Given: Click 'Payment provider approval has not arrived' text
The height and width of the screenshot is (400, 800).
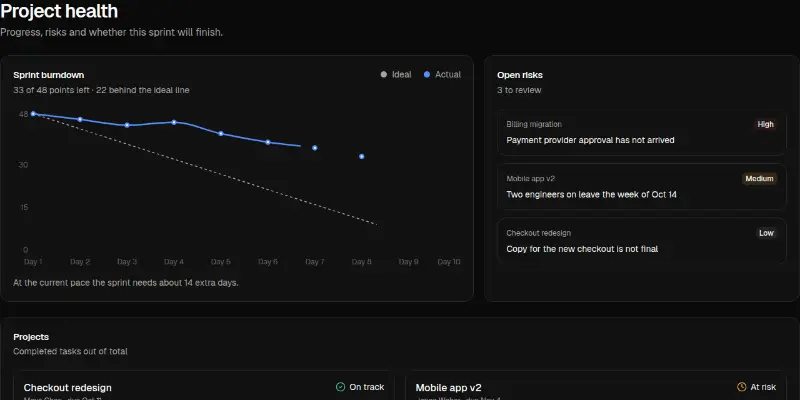Looking at the screenshot, I should (590, 140).
